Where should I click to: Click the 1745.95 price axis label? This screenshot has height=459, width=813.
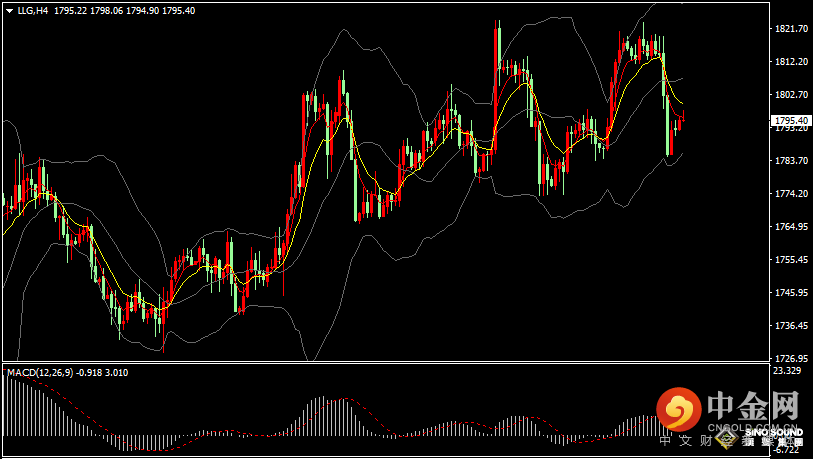791,293
